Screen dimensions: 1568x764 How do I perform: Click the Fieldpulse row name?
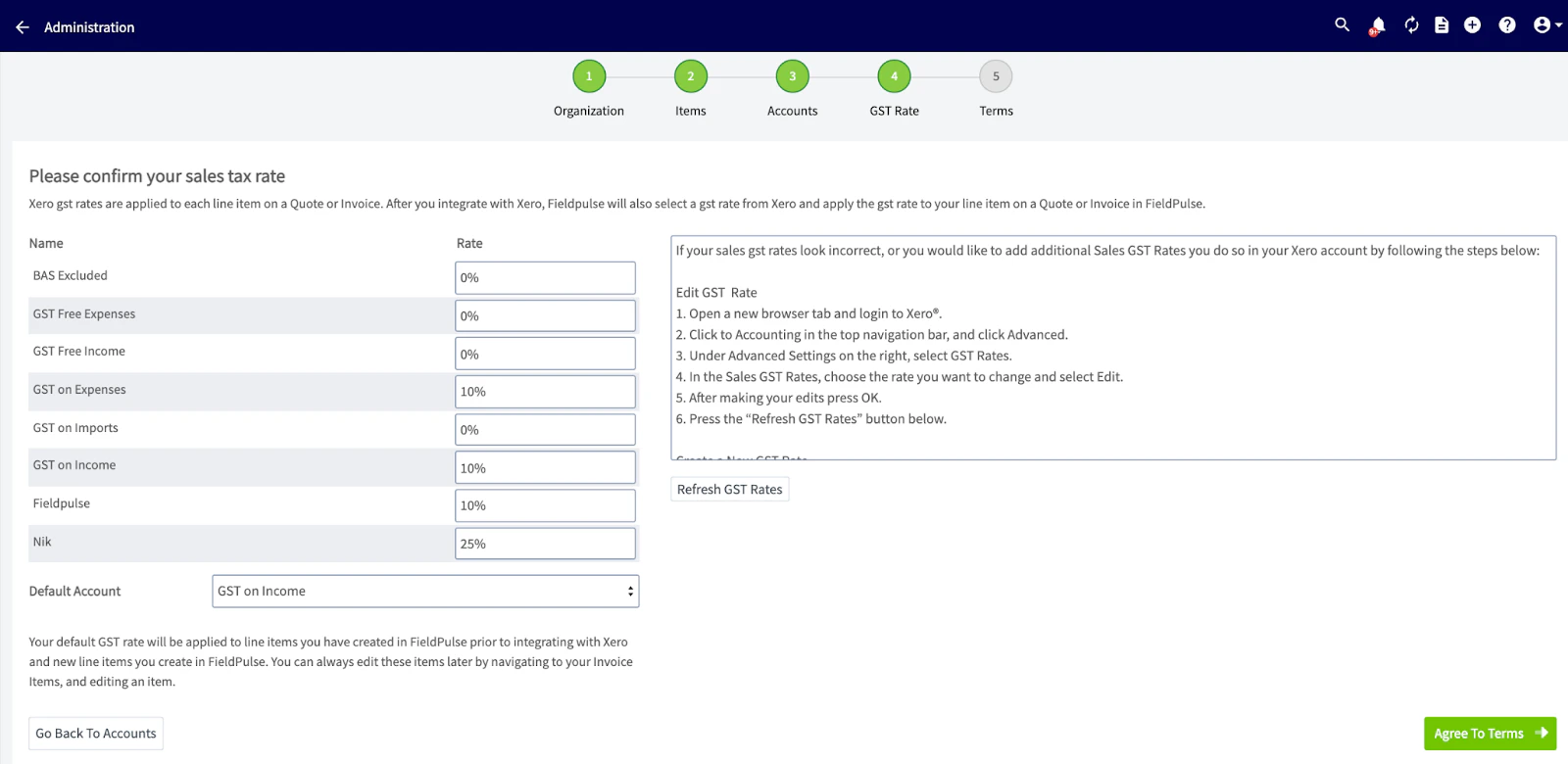tap(62, 503)
